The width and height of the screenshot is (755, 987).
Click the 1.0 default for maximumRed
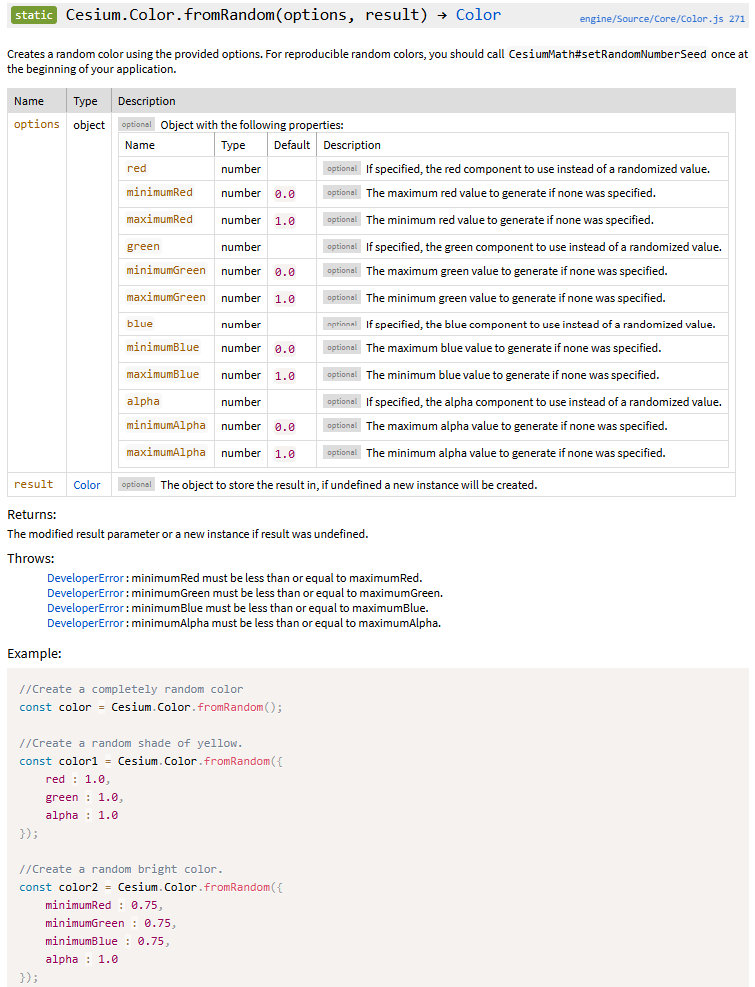(x=285, y=221)
